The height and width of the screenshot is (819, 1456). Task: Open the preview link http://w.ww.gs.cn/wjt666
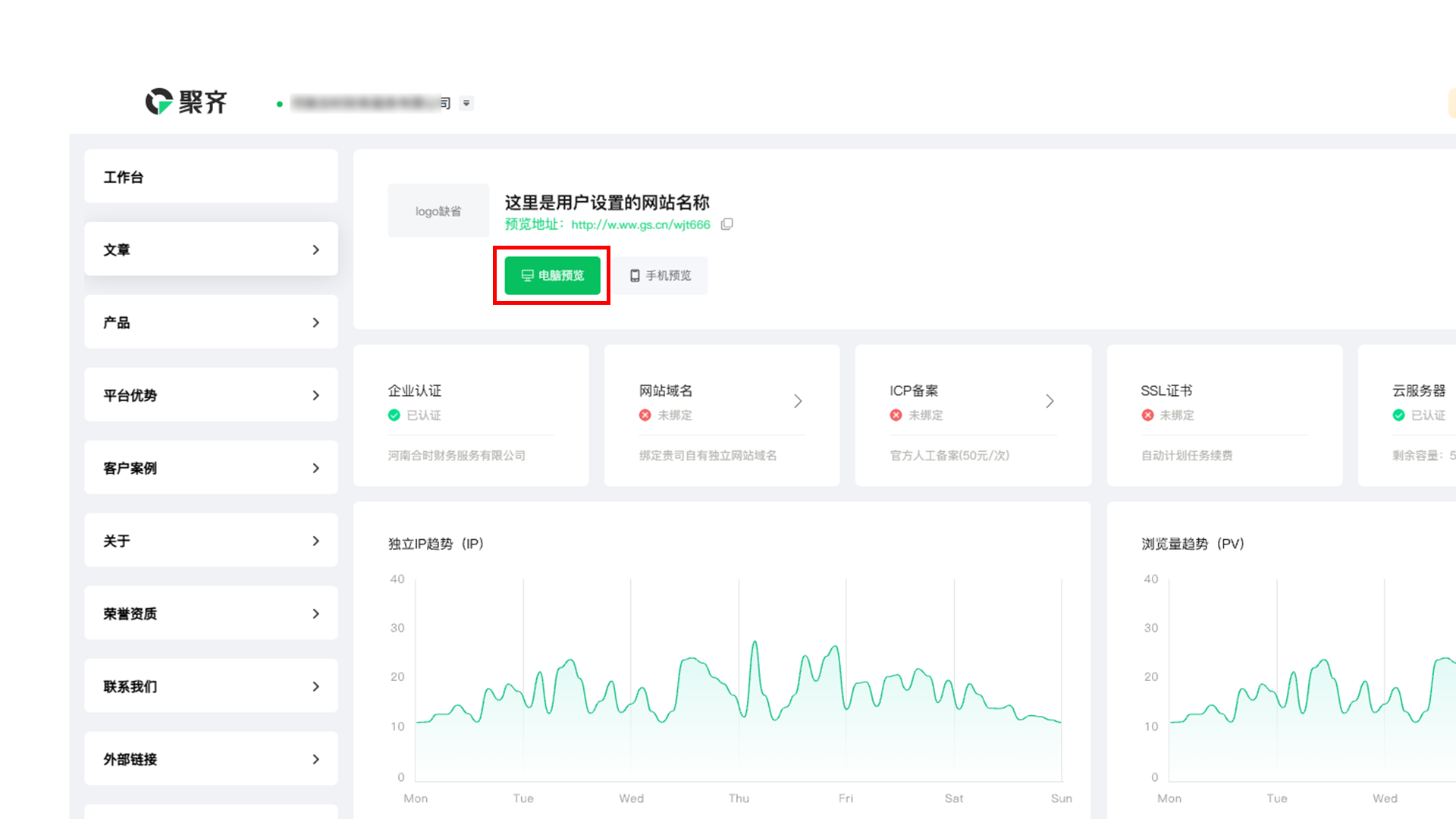641,224
